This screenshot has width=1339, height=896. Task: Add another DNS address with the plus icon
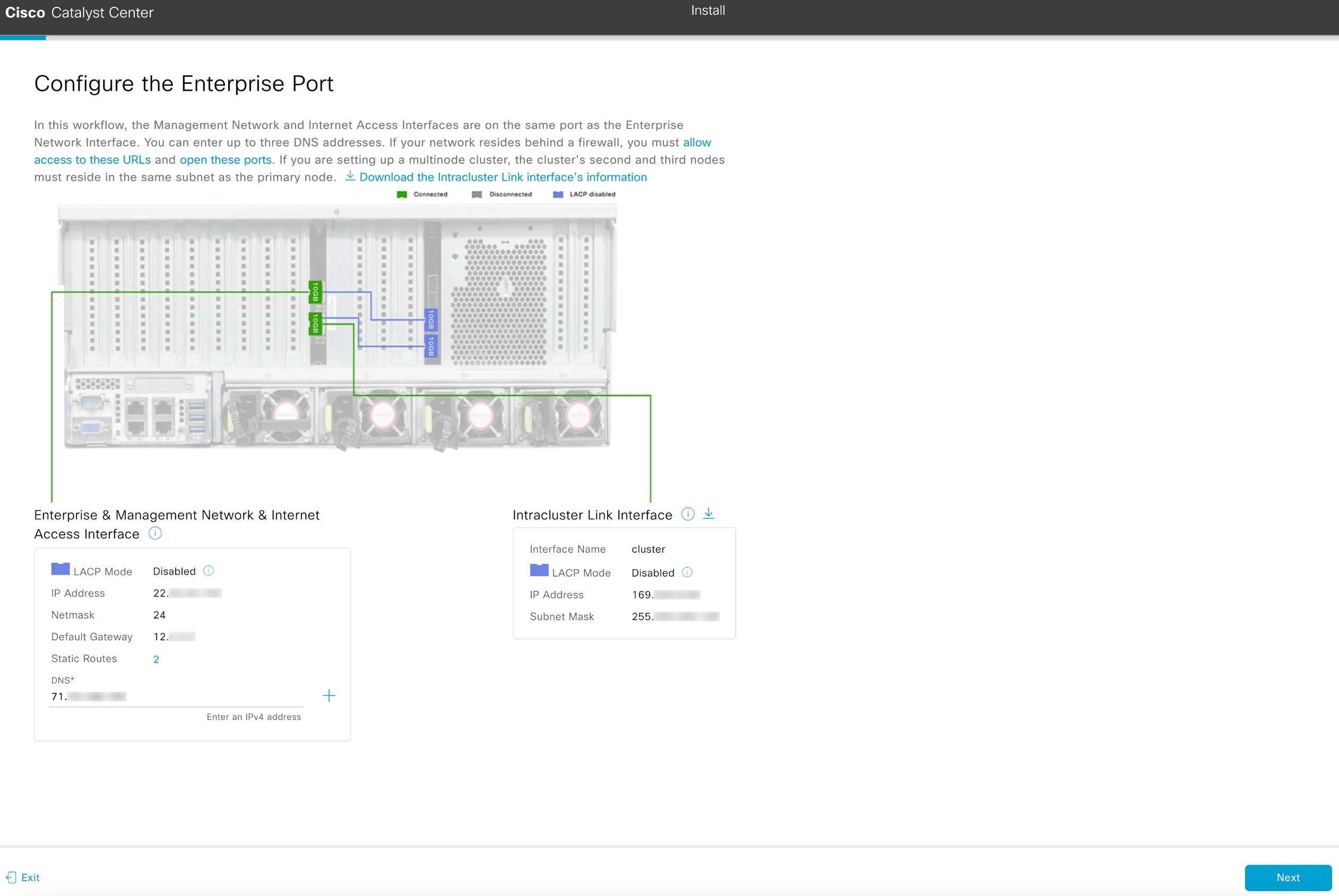pyautogui.click(x=330, y=696)
